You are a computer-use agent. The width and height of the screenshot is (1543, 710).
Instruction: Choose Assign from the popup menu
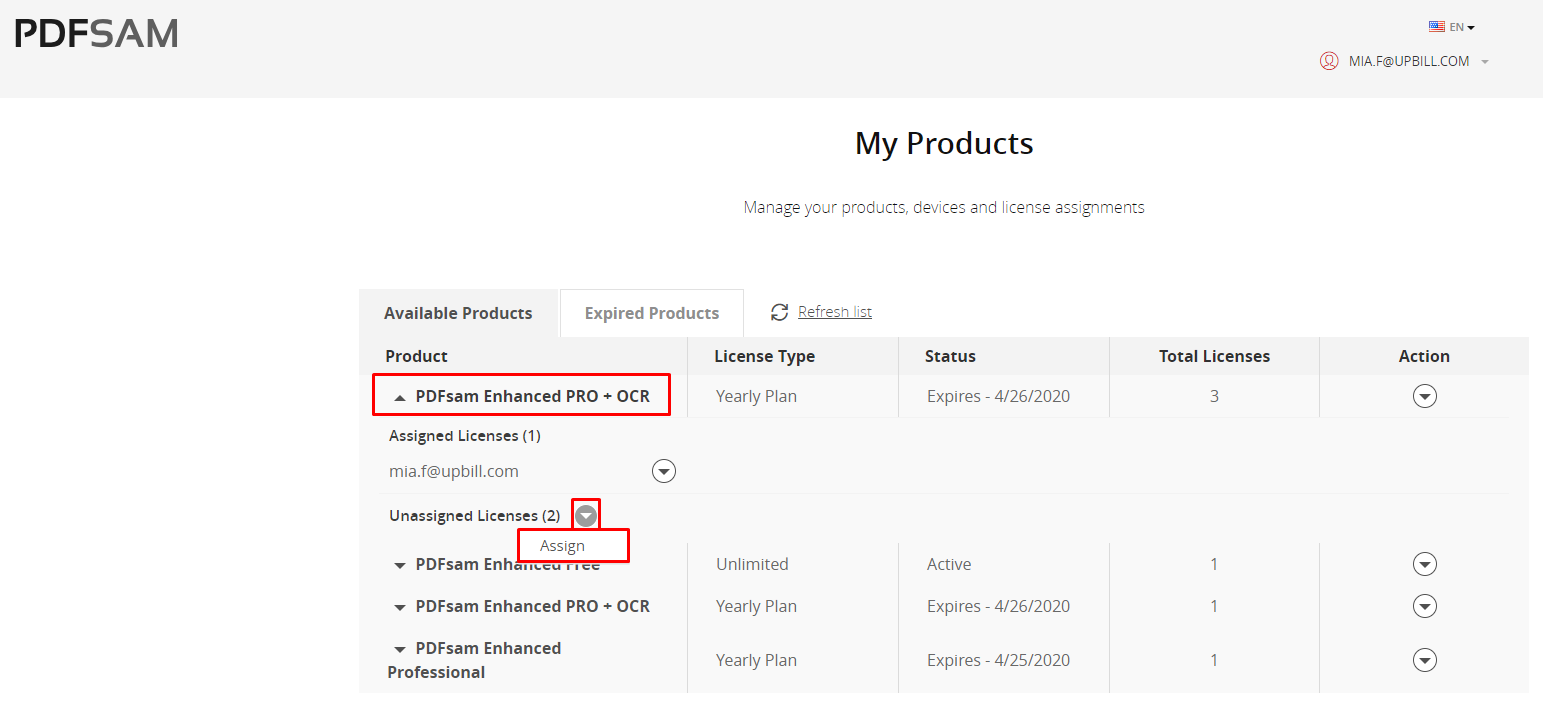pyautogui.click(x=562, y=546)
